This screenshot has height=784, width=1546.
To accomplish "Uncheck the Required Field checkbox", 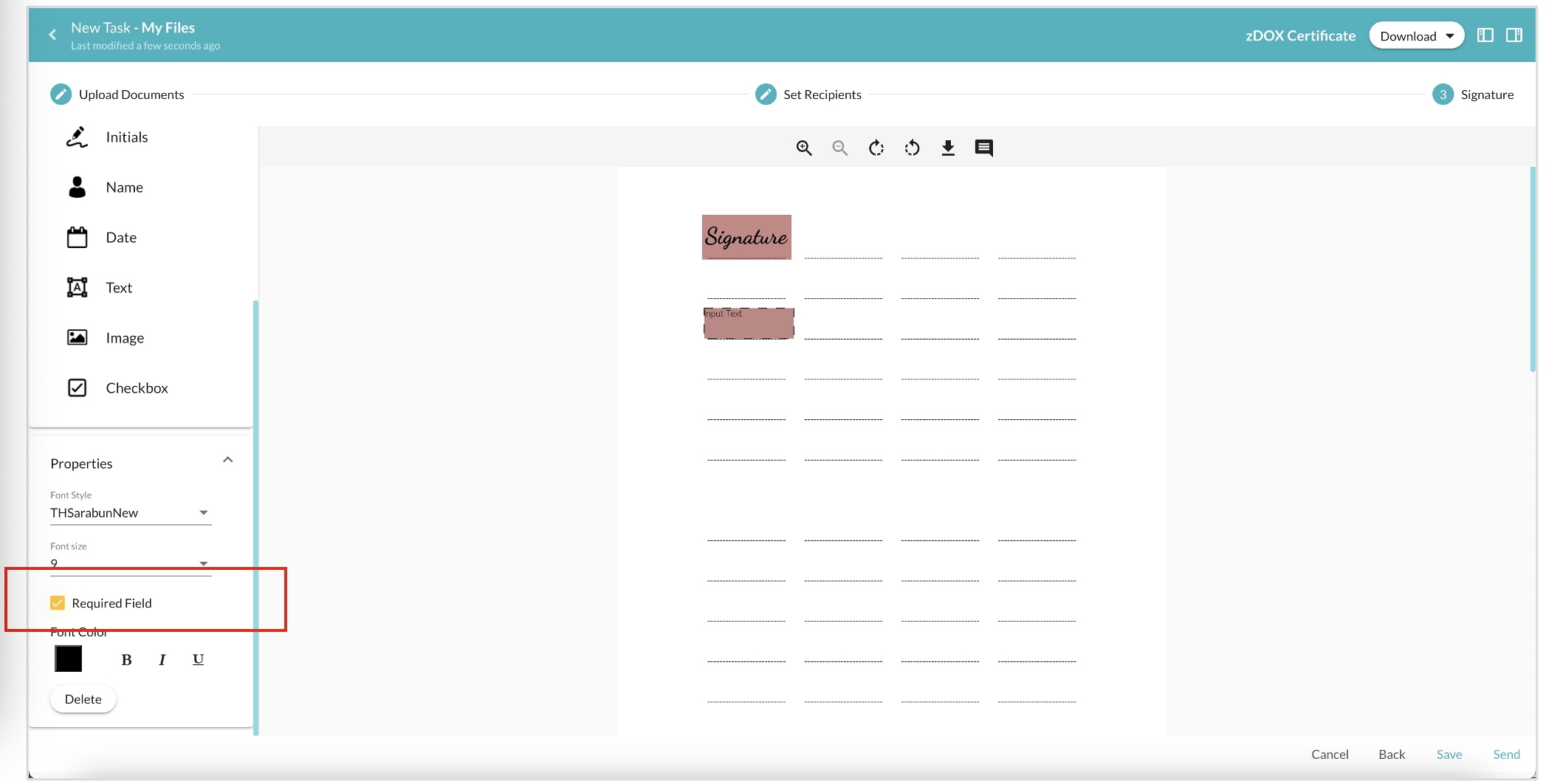I will click(x=58, y=603).
